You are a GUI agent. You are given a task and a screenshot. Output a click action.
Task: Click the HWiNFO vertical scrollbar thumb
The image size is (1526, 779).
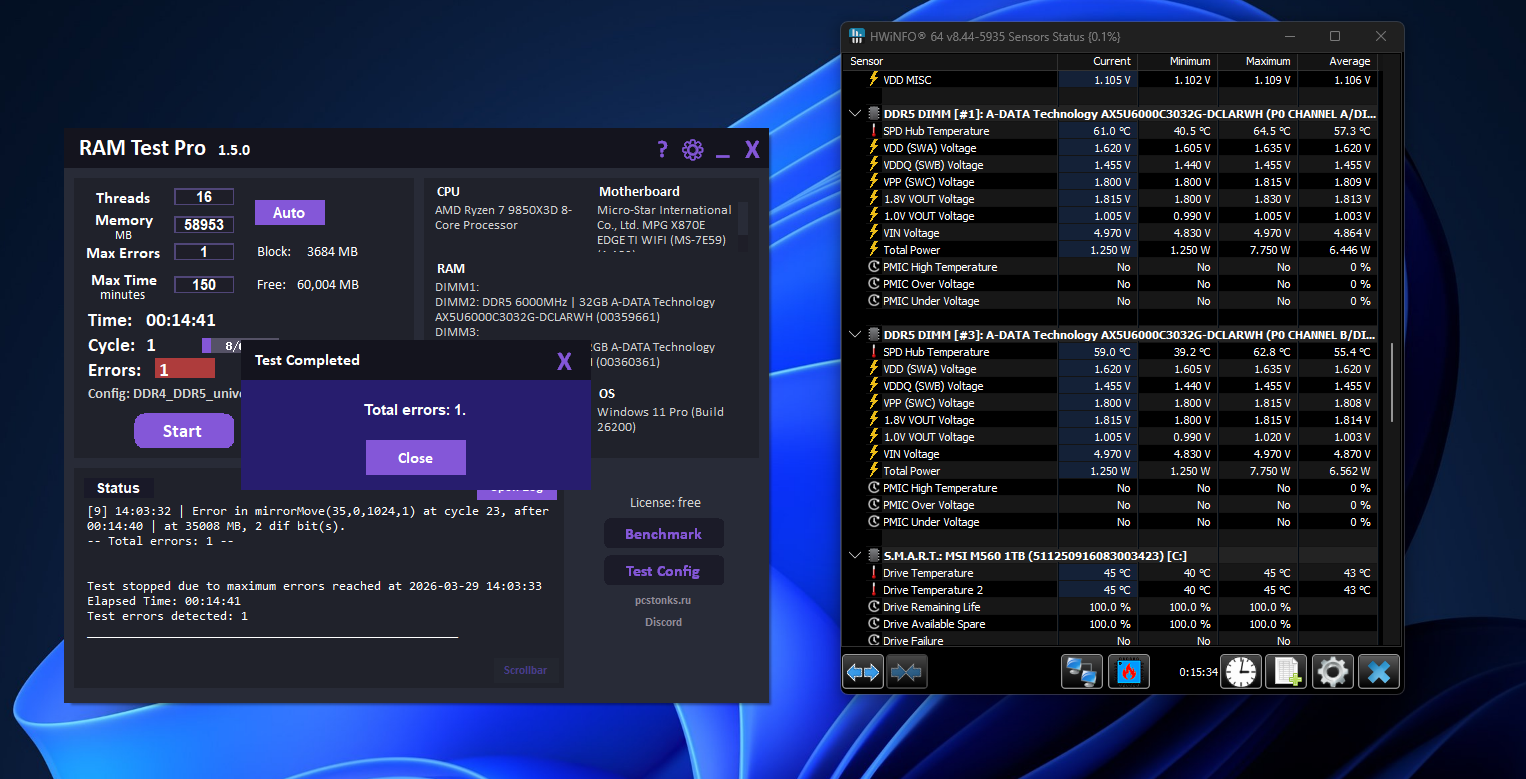point(1391,383)
